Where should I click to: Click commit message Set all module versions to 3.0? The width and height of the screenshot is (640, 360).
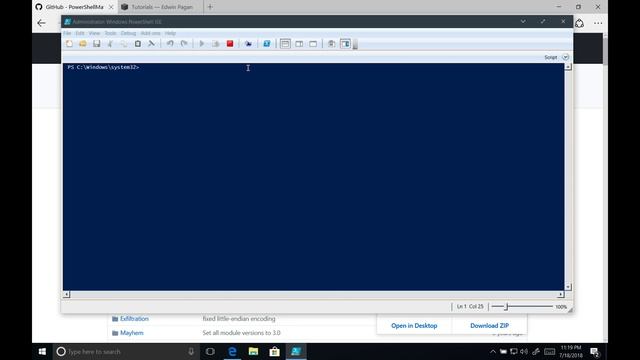click(241, 333)
